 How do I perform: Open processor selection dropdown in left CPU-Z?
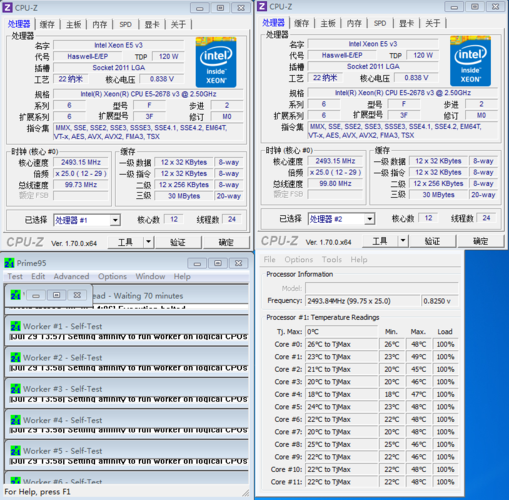click(x=115, y=220)
